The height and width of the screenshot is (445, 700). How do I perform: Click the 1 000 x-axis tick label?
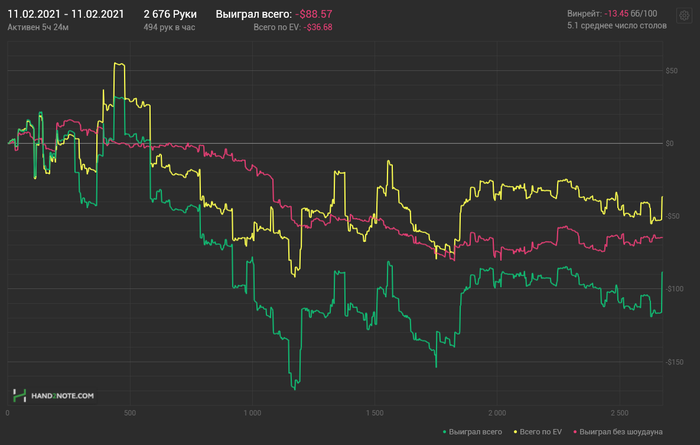point(252,412)
